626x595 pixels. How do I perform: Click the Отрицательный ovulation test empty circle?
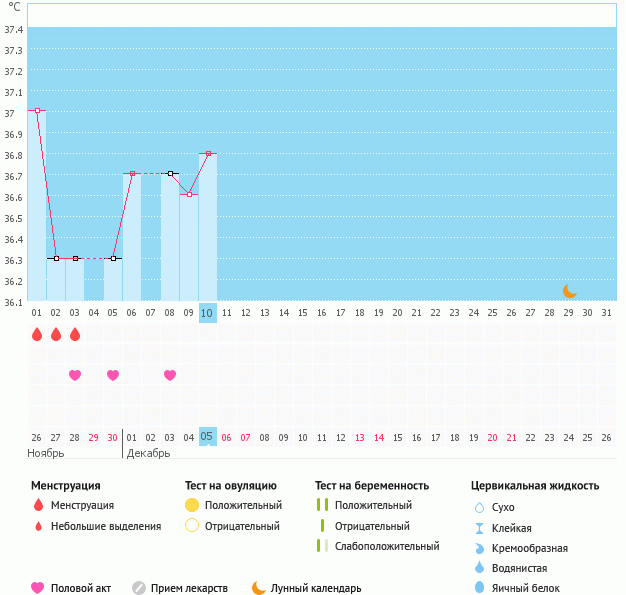(192, 526)
